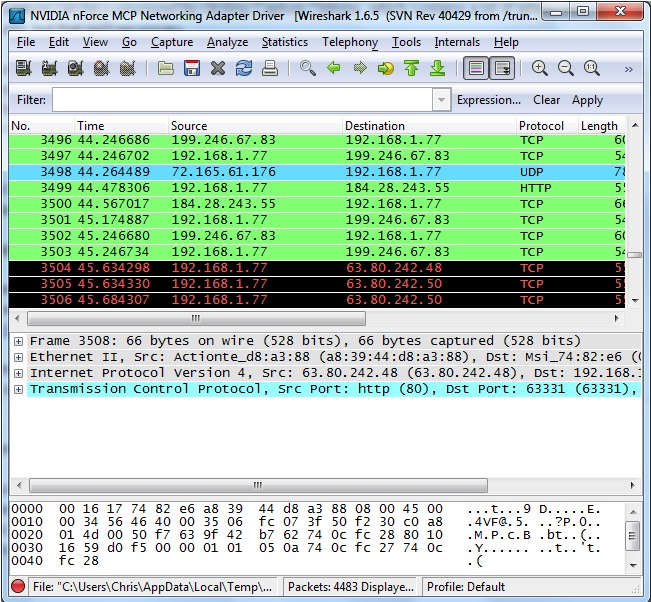Click the packet list horizontal scrollbar
This screenshot has width=651, height=602.
[195, 318]
